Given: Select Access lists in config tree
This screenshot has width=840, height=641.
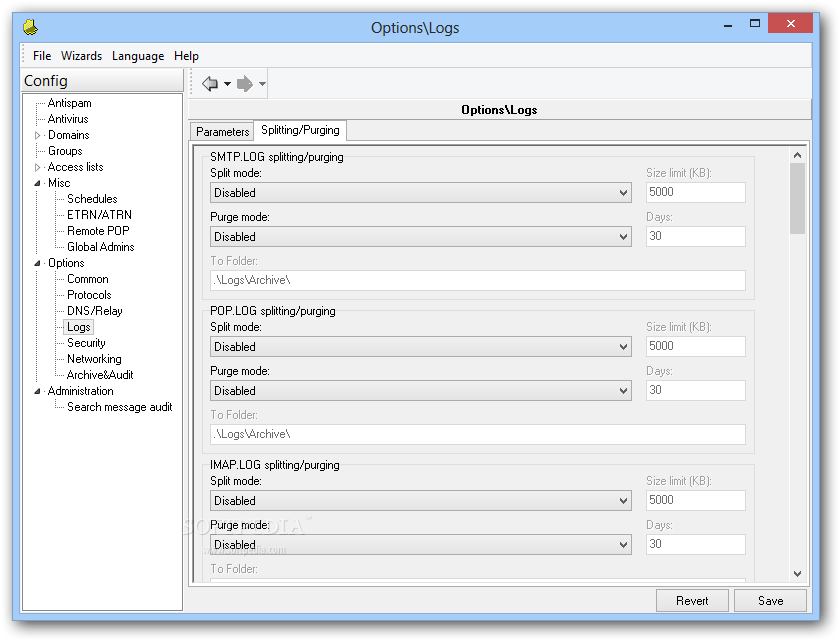Looking at the screenshot, I should click(76, 167).
